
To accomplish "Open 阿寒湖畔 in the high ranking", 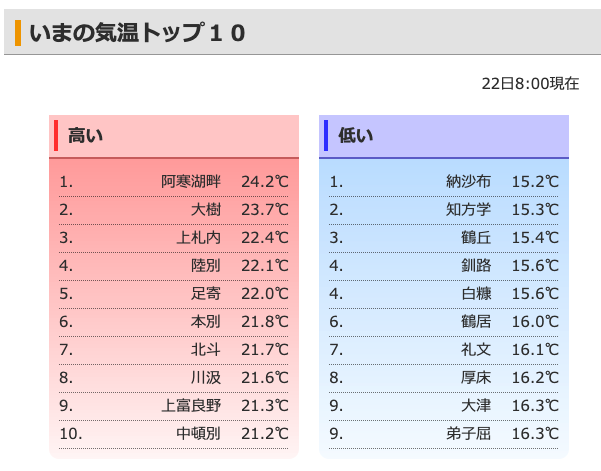I will 190,182.
